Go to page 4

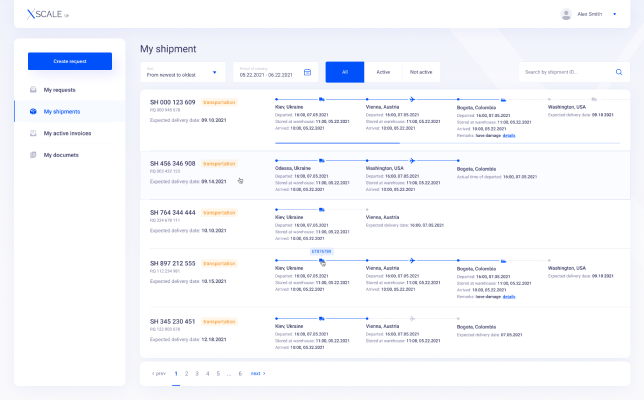207,374
